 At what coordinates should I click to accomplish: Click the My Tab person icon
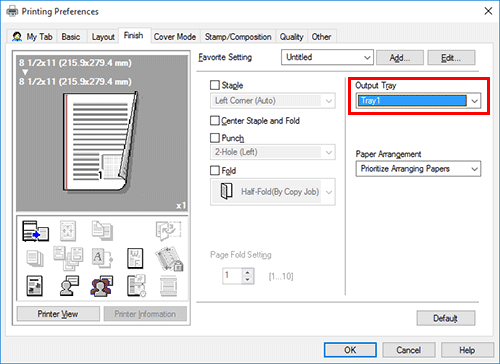click(x=17, y=36)
